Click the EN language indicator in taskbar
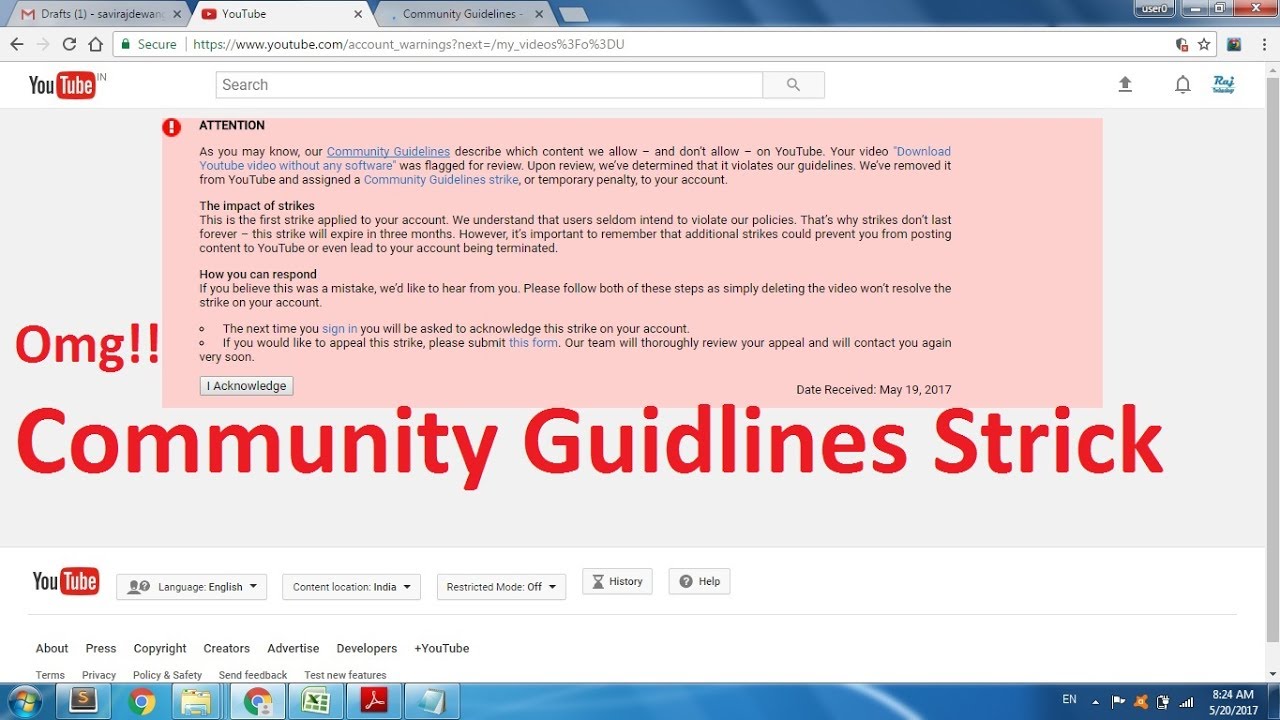 click(1069, 699)
